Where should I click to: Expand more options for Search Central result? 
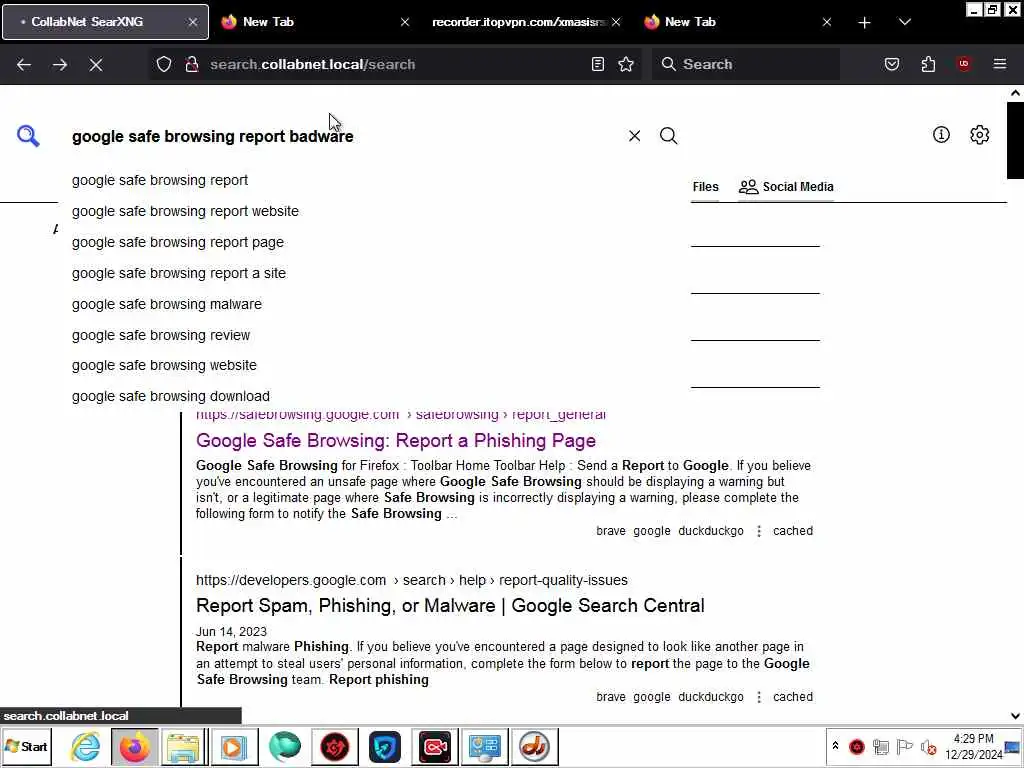tap(759, 697)
